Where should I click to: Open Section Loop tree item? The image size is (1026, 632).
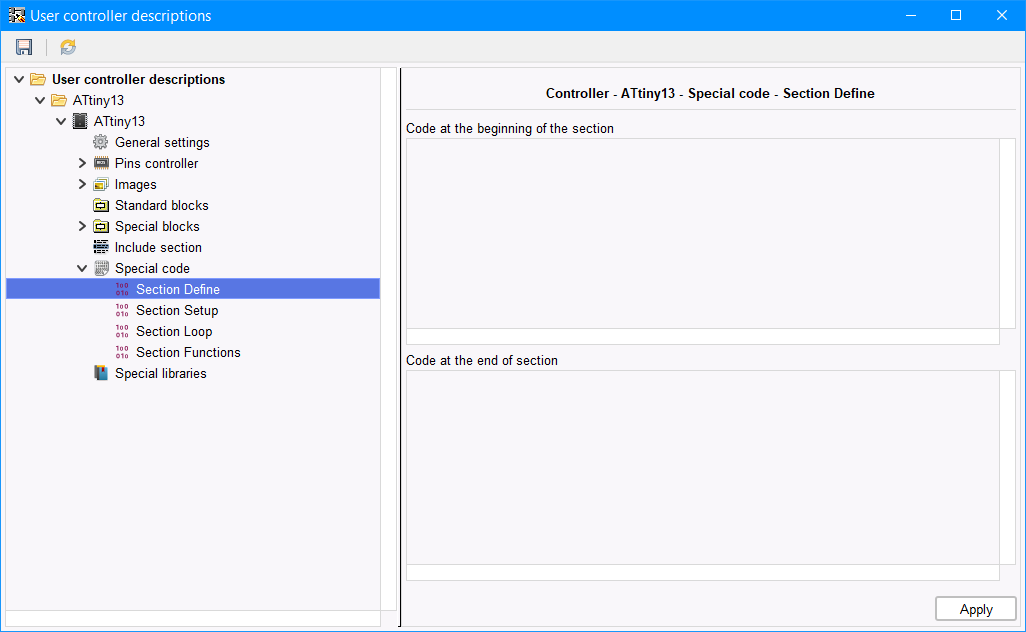point(174,331)
